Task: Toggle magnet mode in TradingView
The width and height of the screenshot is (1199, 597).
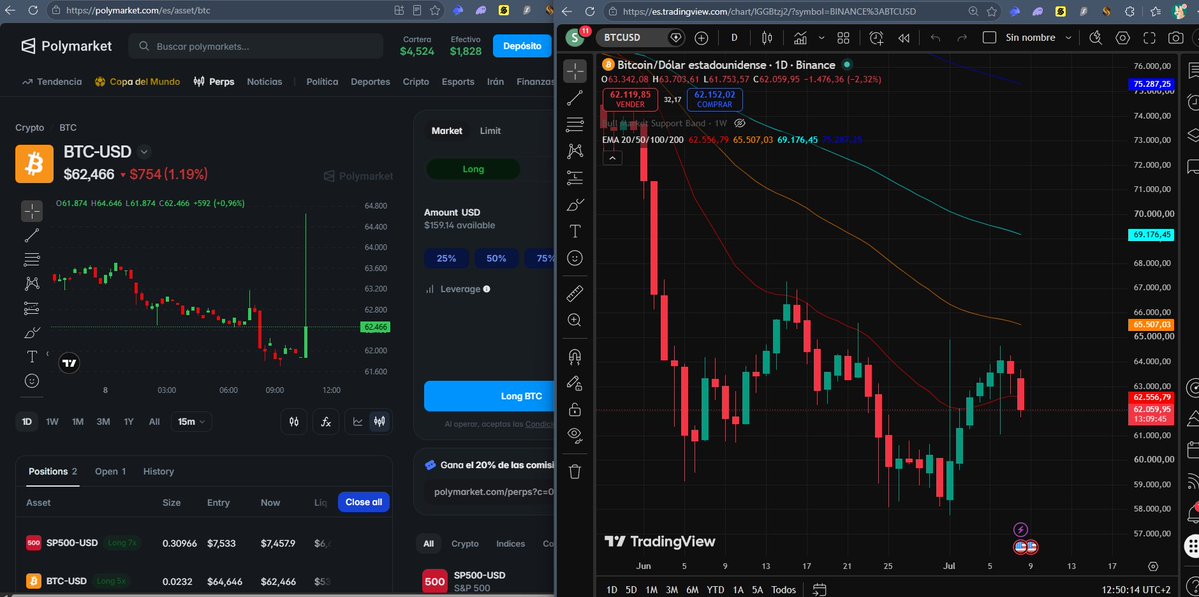Action: click(575, 356)
